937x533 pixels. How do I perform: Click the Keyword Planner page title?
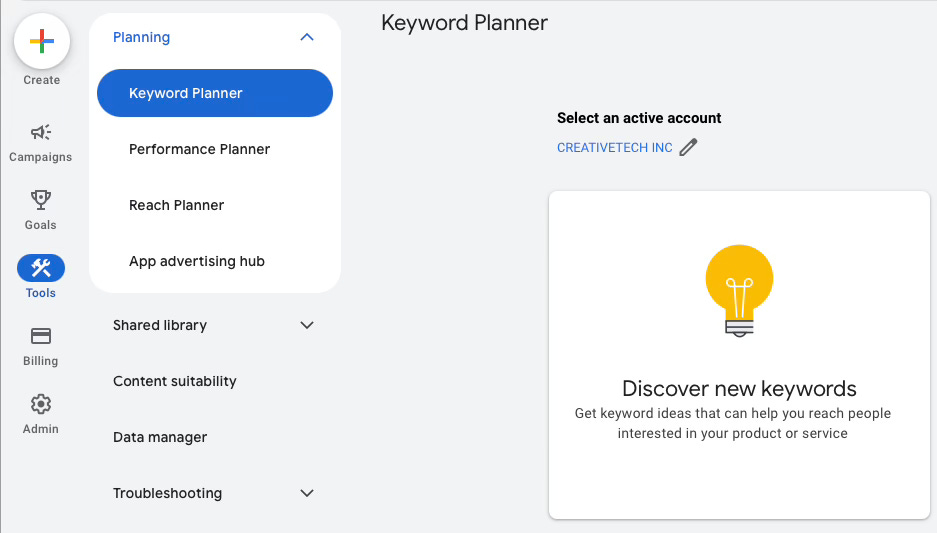click(464, 23)
